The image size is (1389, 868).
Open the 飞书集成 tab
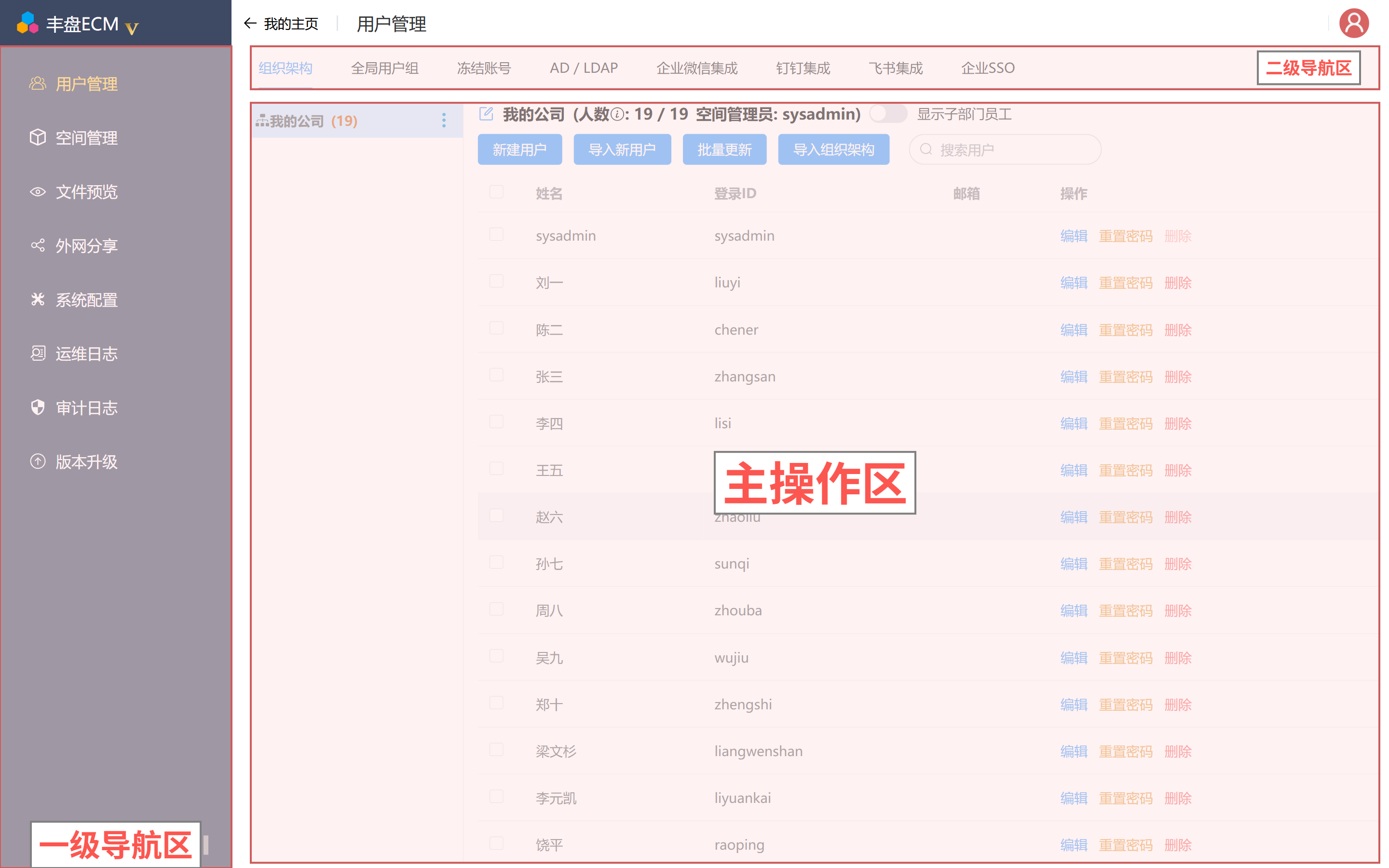tap(896, 68)
